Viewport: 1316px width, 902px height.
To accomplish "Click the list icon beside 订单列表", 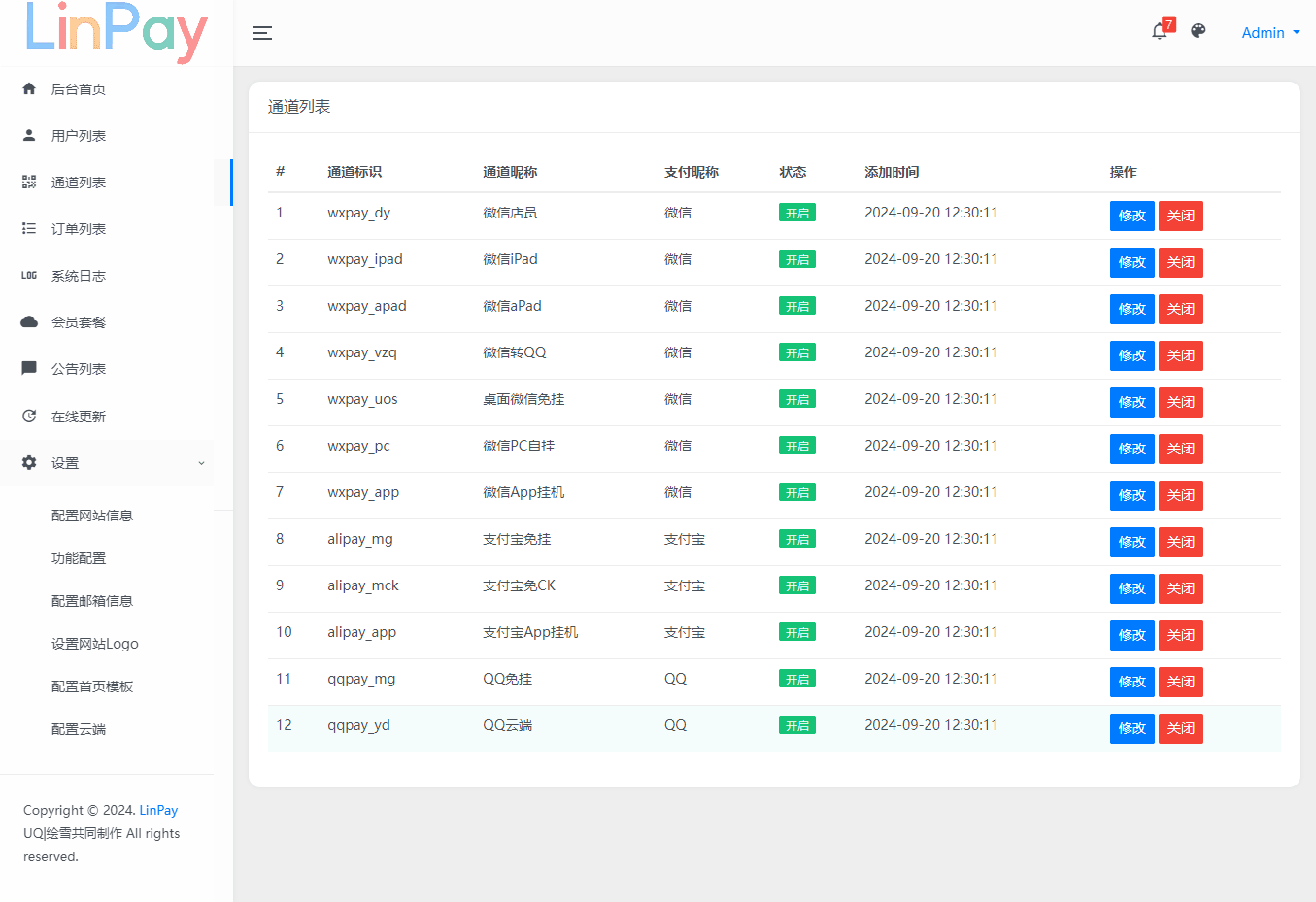I will pyautogui.click(x=29, y=228).
